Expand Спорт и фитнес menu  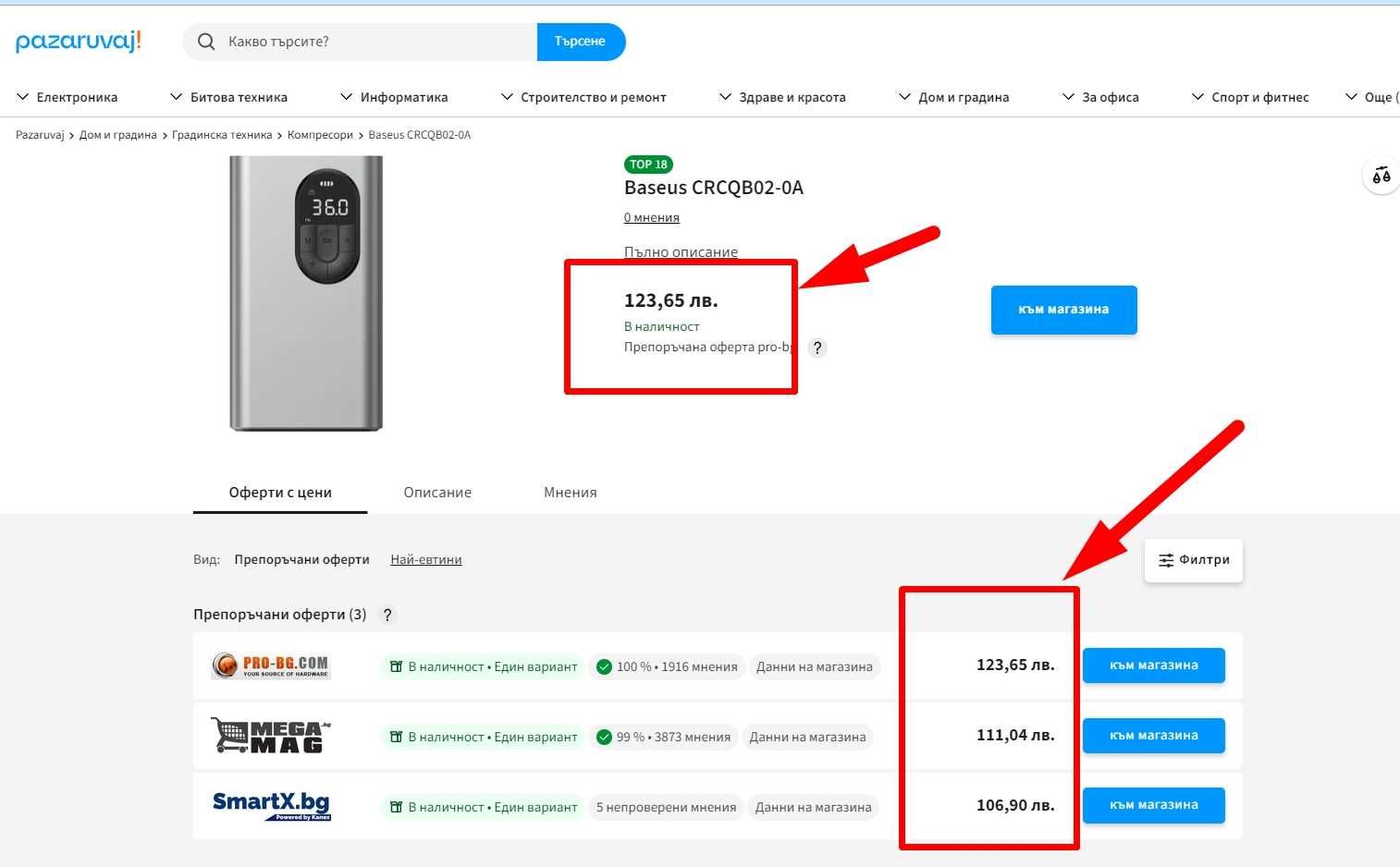1250,97
